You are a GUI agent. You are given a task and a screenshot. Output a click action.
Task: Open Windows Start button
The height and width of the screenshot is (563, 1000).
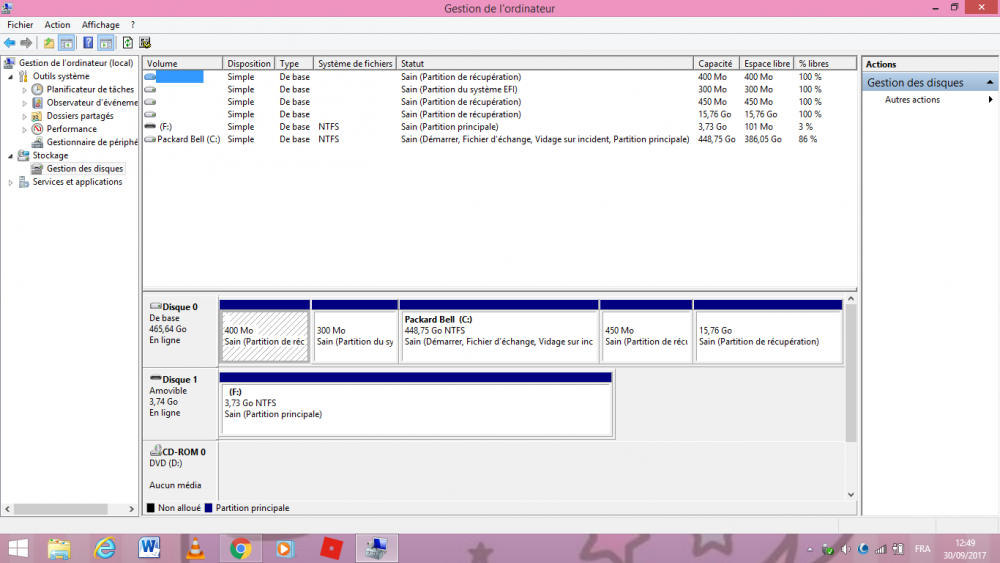[x=18, y=548]
